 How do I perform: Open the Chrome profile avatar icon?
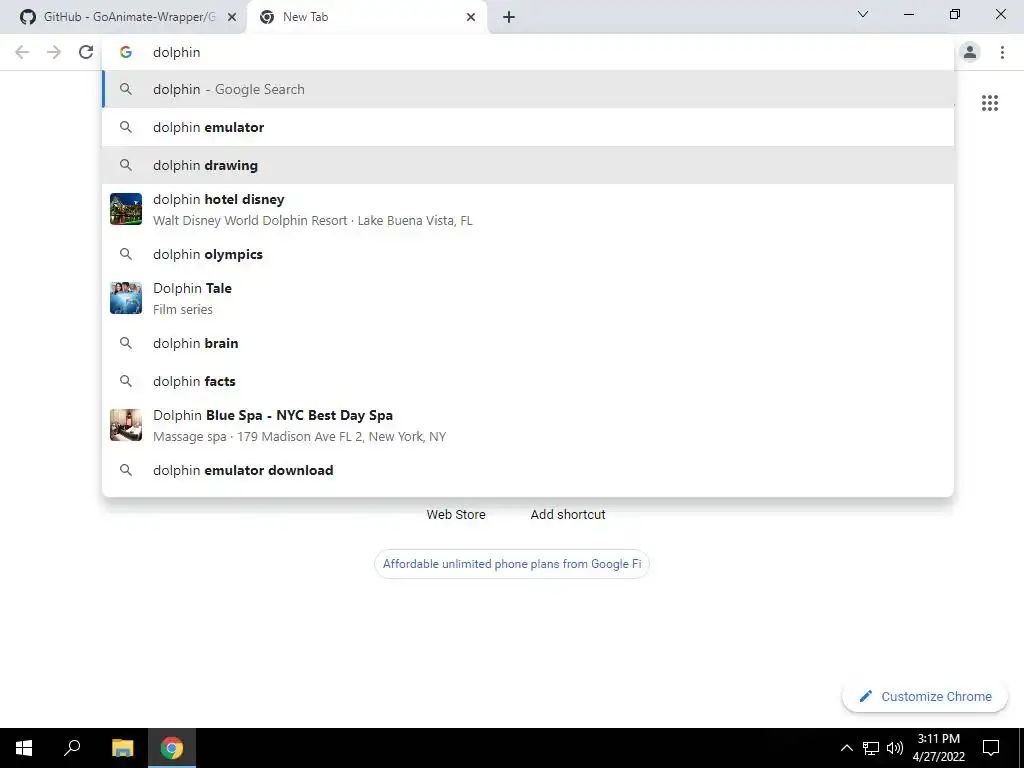pos(970,52)
